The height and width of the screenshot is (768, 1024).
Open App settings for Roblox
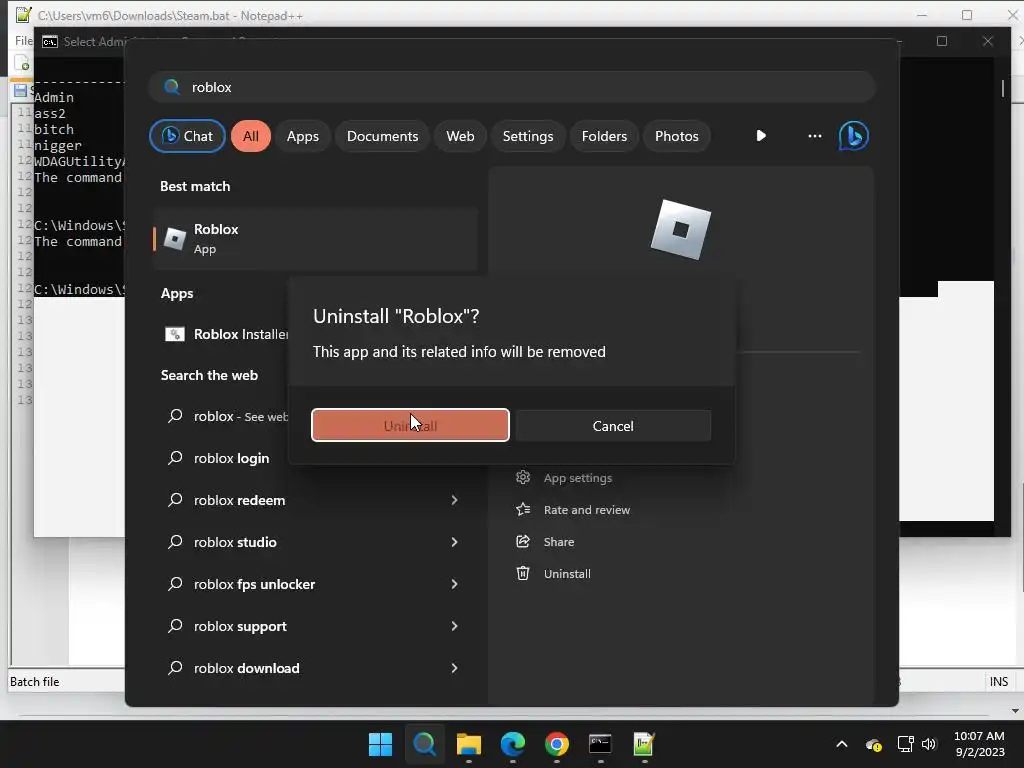coord(578,478)
